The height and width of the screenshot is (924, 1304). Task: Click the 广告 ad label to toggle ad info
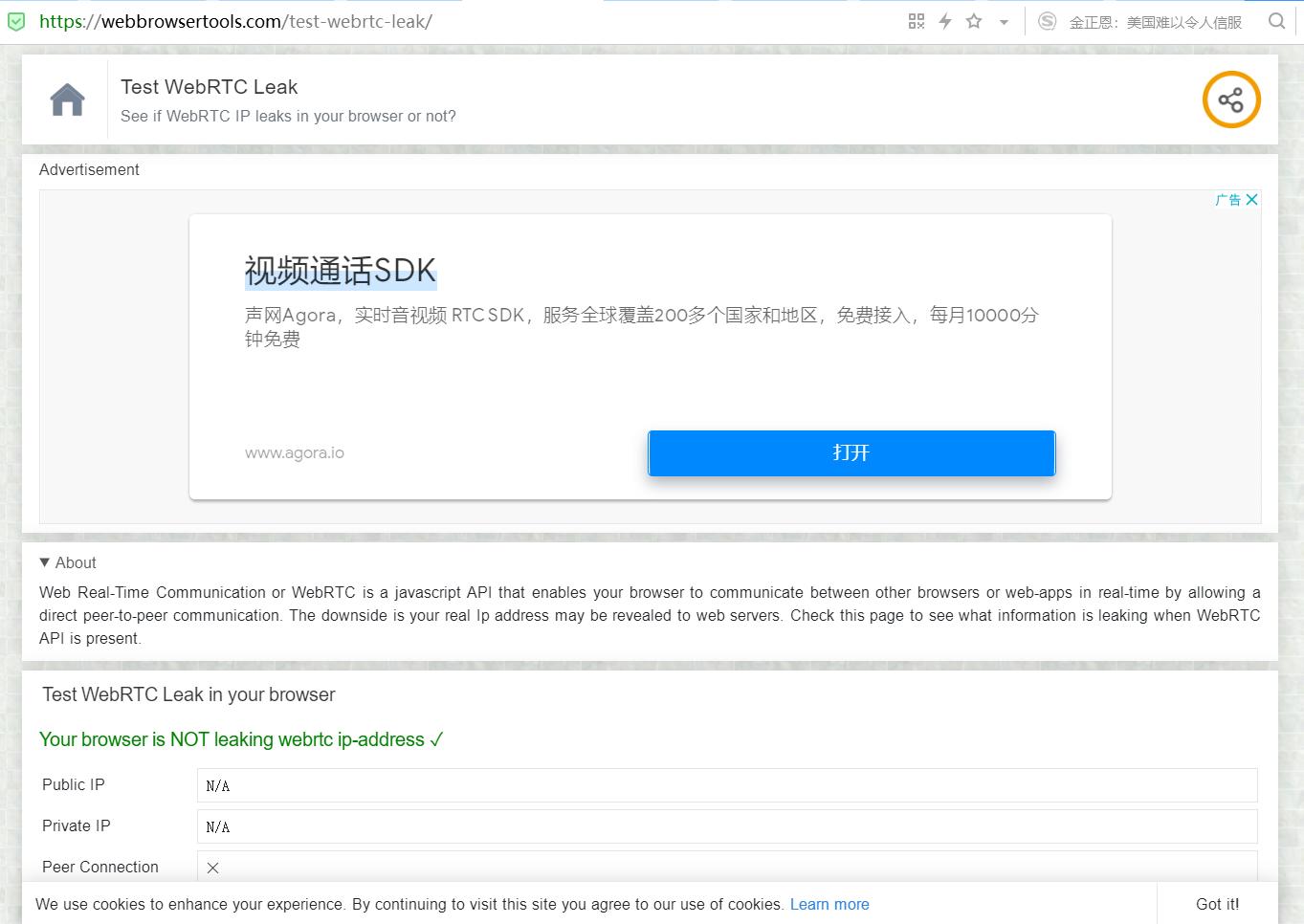point(1227,199)
